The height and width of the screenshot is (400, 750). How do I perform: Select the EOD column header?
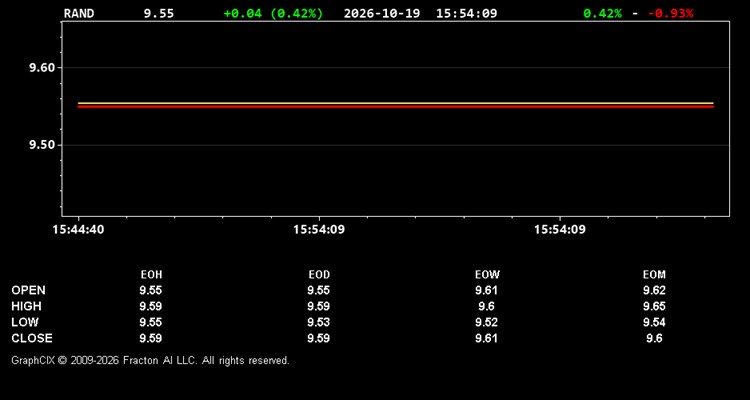[319, 275]
